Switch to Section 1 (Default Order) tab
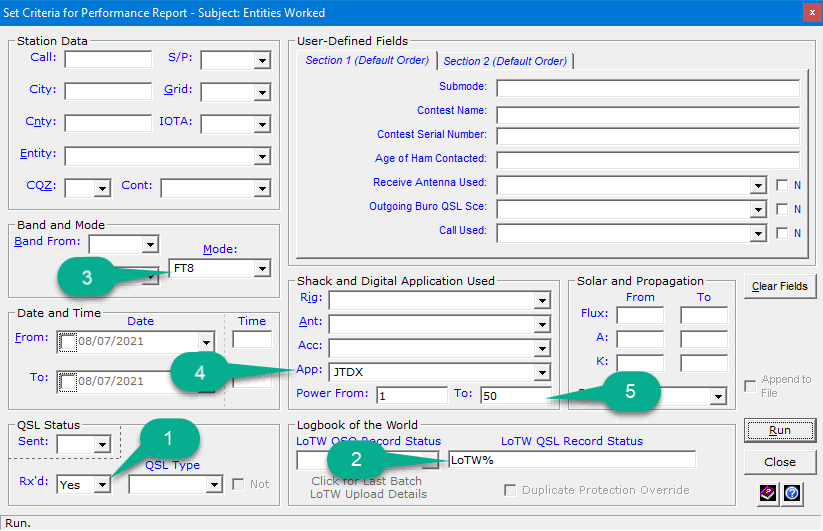The height and width of the screenshot is (531, 823). [367, 60]
